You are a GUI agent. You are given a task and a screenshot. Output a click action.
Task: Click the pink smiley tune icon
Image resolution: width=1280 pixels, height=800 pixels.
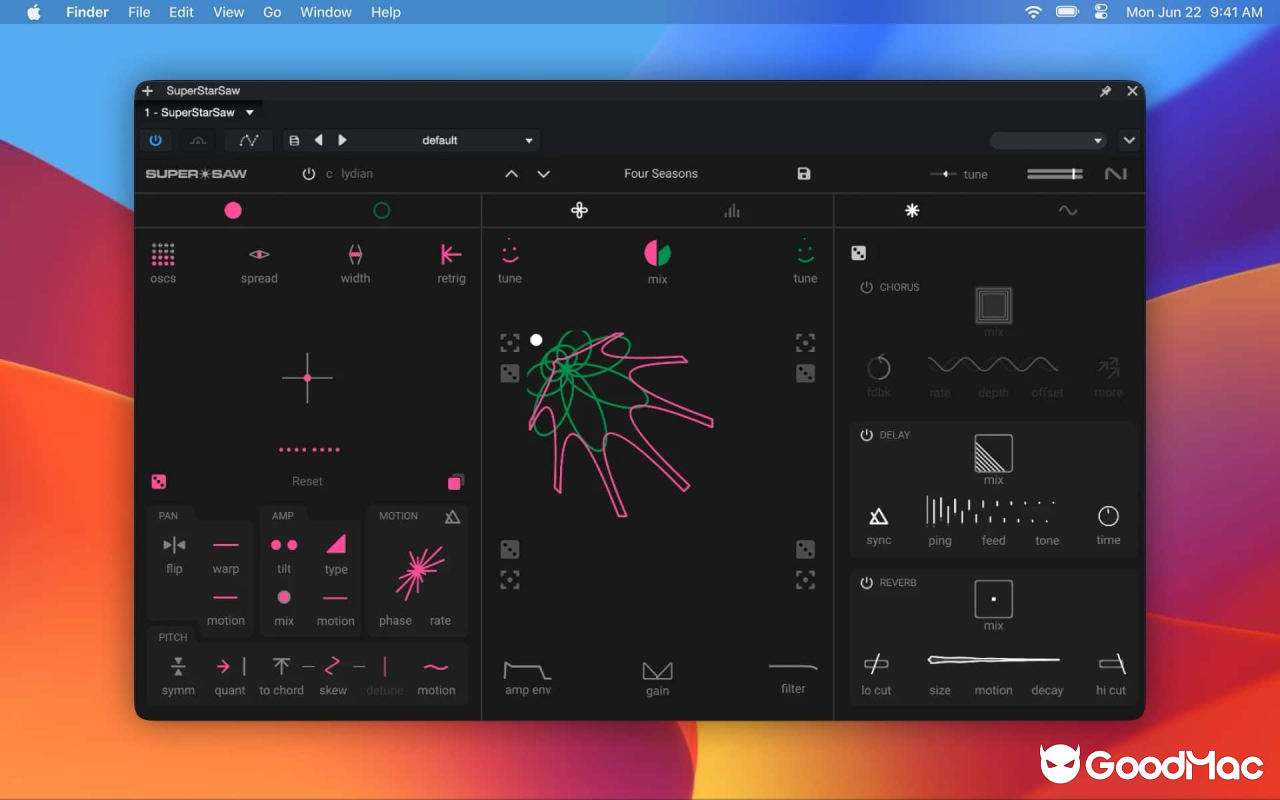510,250
